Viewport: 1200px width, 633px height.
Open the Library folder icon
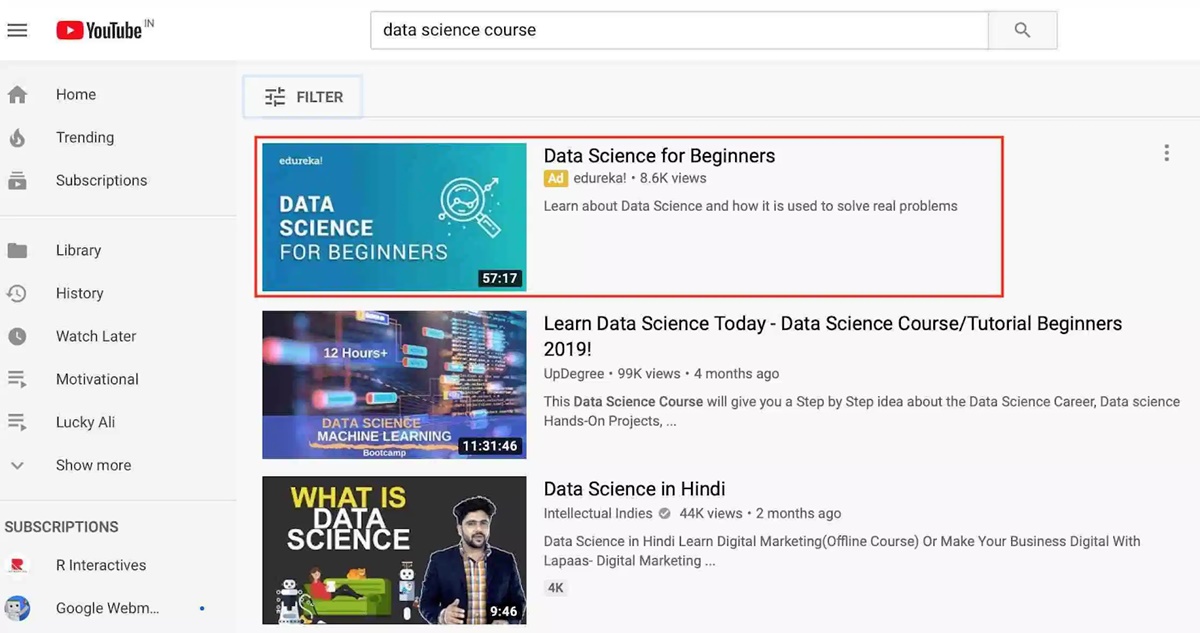click(x=17, y=250)
